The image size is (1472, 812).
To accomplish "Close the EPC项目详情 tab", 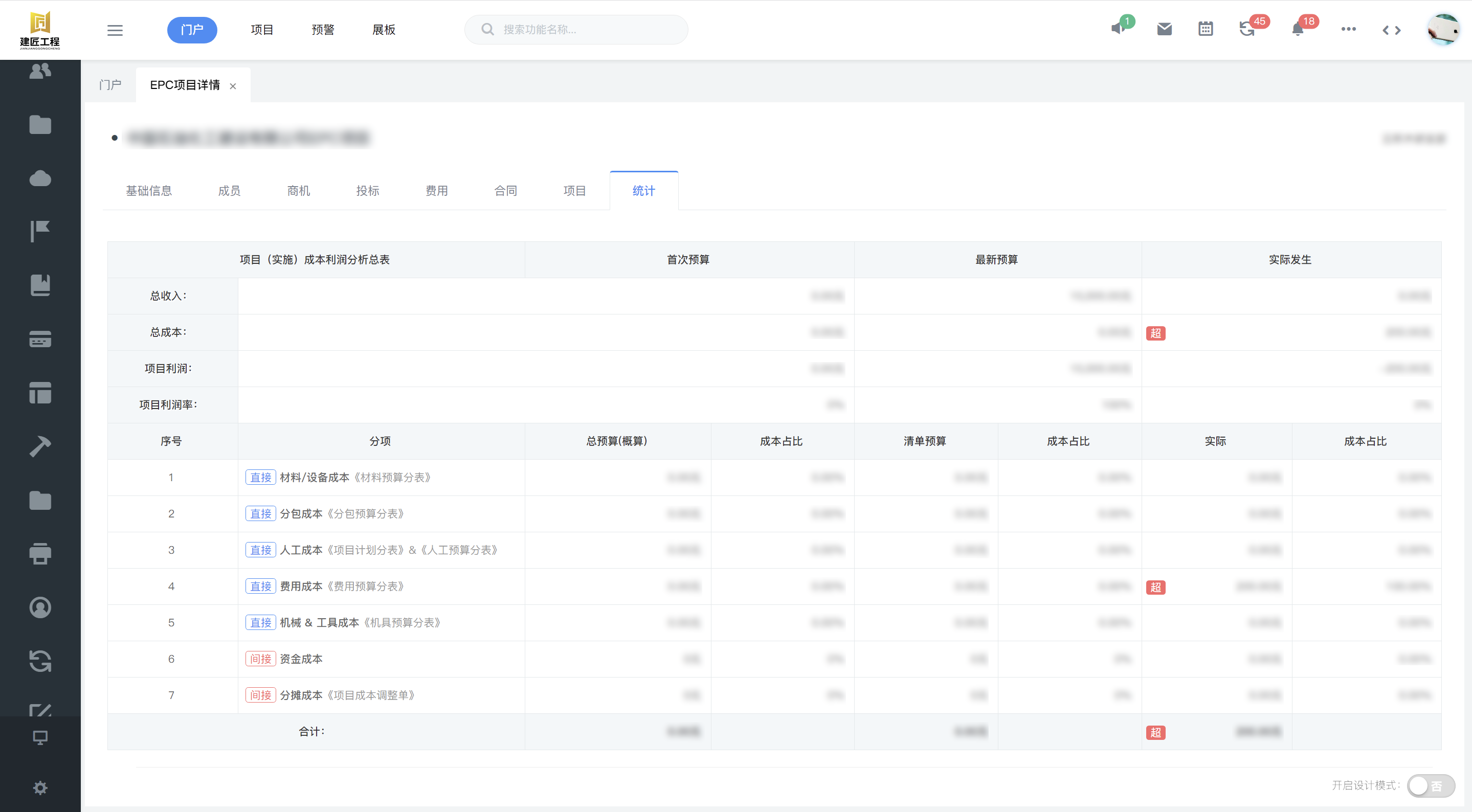I will (x=233, y=86).
